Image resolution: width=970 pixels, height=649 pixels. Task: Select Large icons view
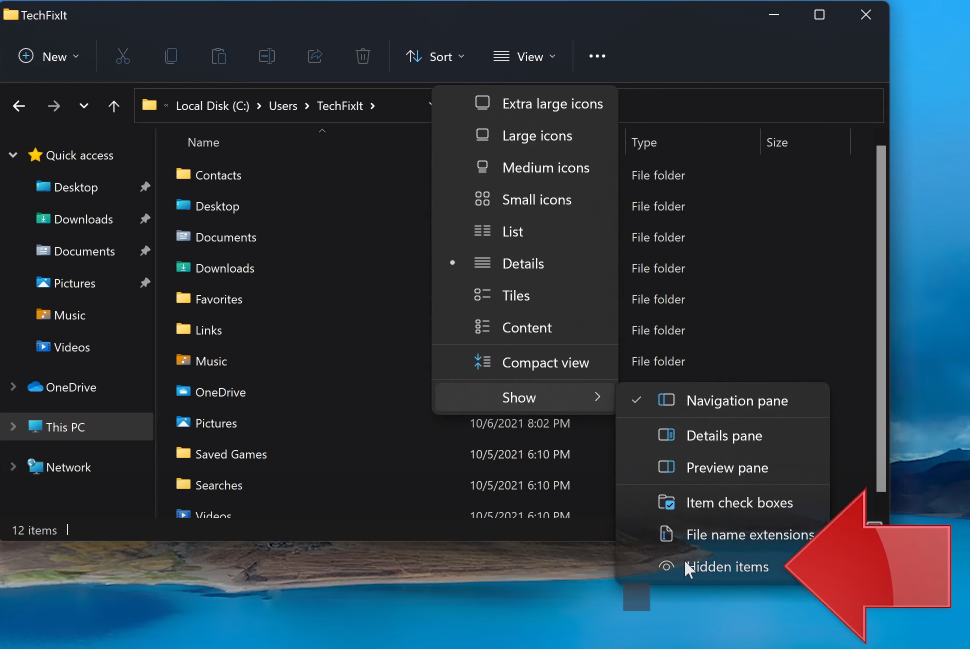(x=525, y=135)
